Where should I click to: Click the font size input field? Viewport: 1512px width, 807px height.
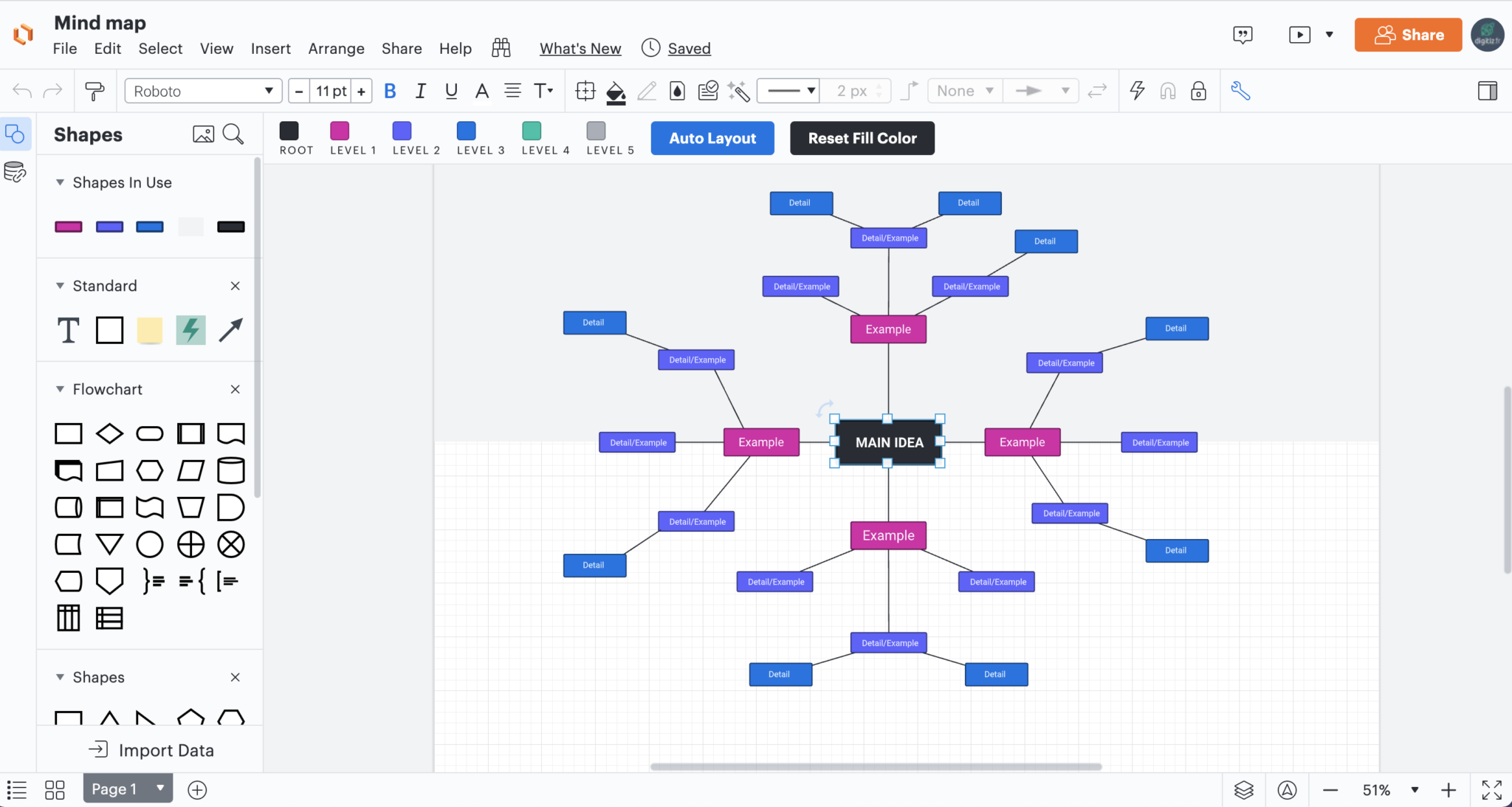pos(330,91)
